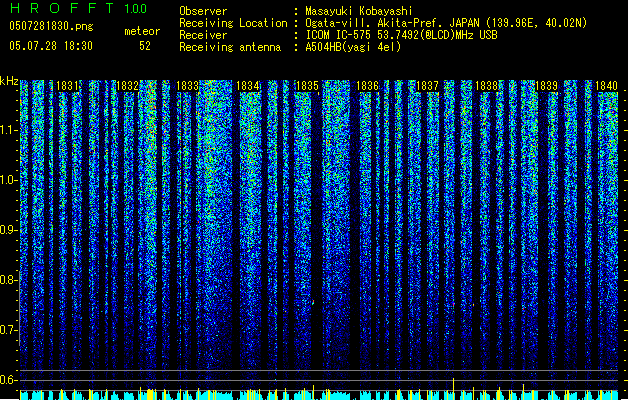
Task: Click the date stamp 05.07.28 18:30
Action: coord(51,46)
